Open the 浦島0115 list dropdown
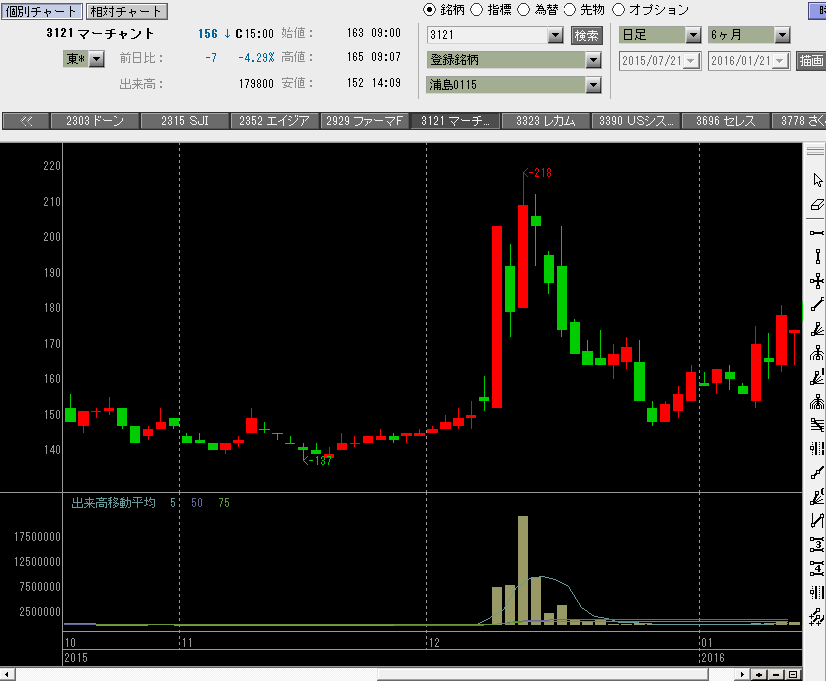 coord(593,84)
